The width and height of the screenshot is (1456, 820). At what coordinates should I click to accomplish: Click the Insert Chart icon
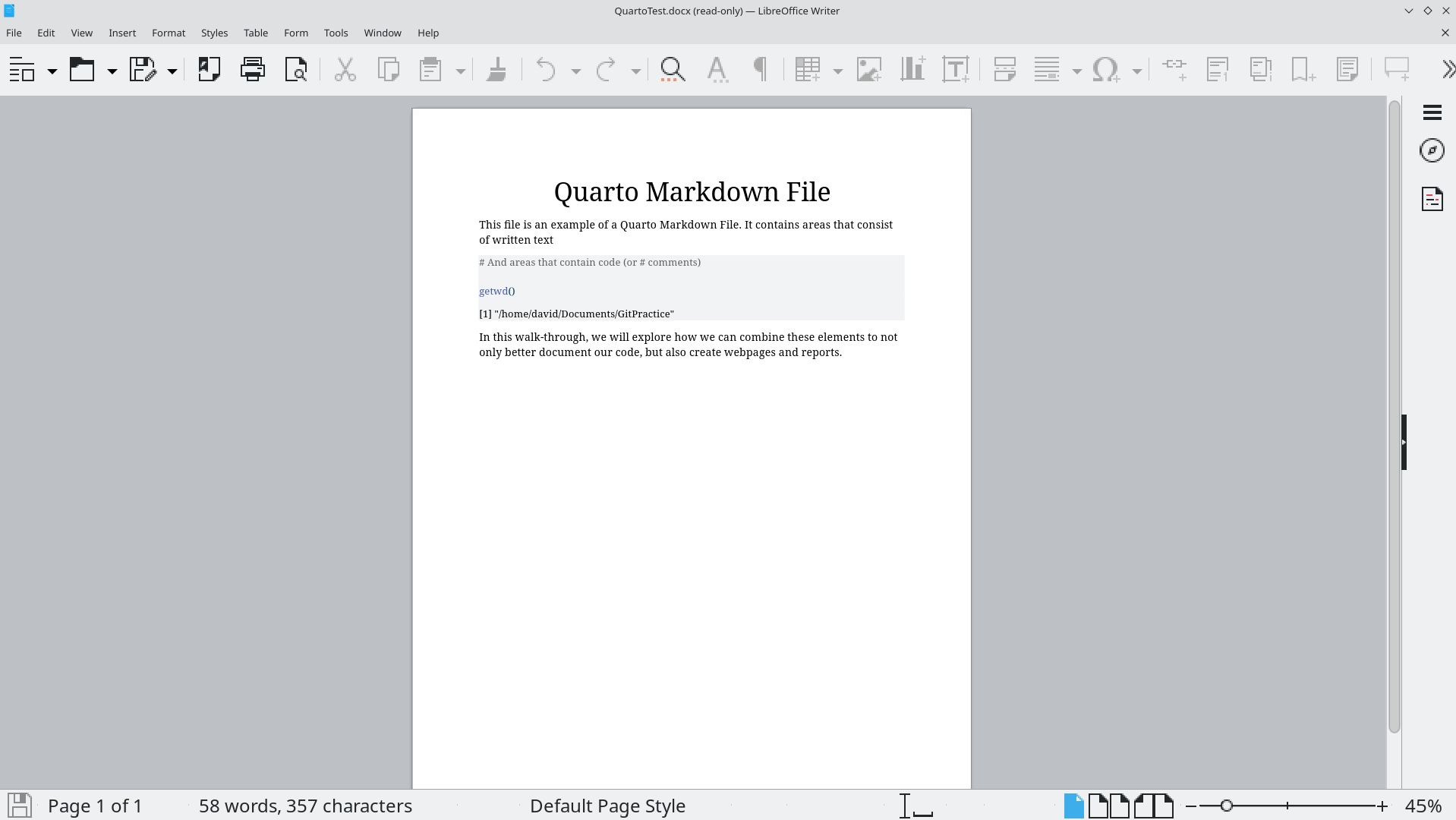912,69
